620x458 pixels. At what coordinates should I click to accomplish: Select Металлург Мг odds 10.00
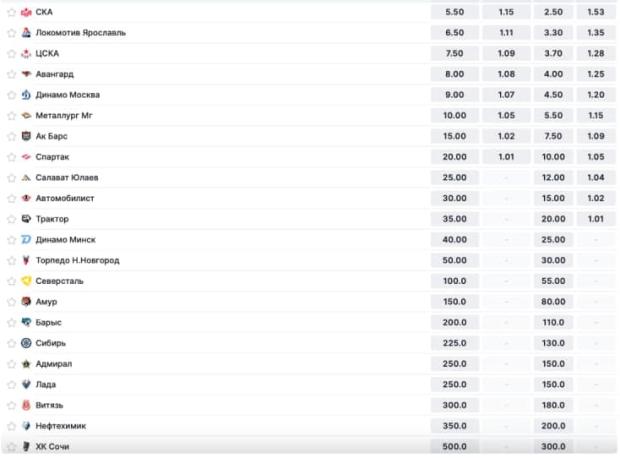coord(455,115)
